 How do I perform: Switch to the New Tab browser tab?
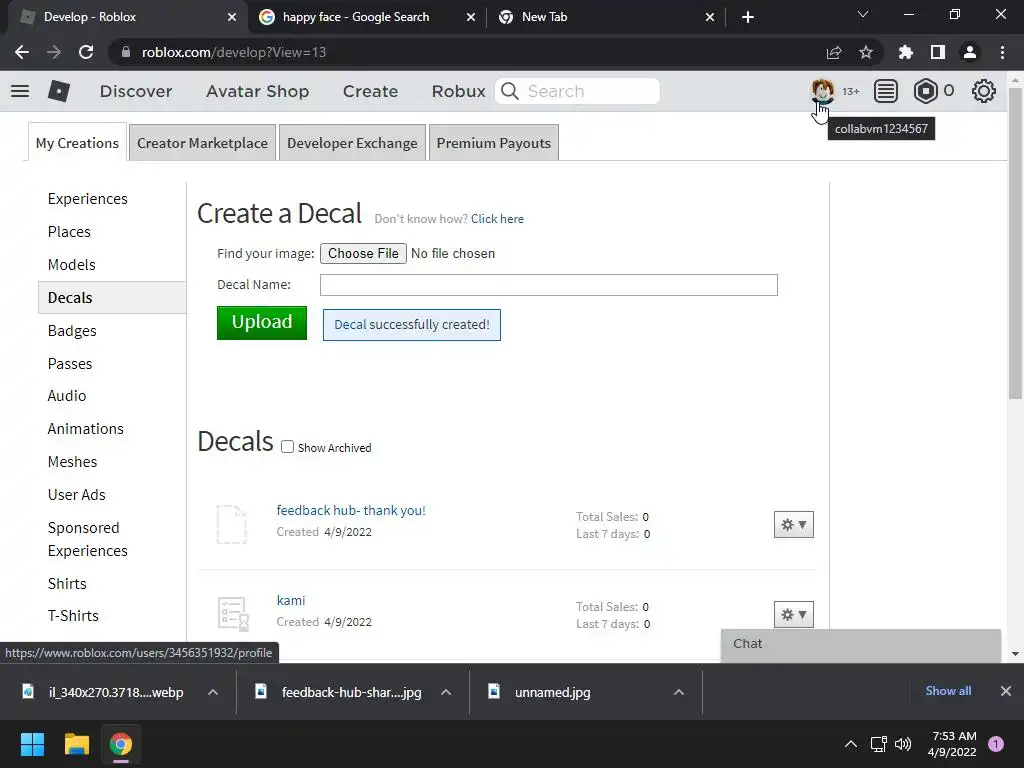544,17
